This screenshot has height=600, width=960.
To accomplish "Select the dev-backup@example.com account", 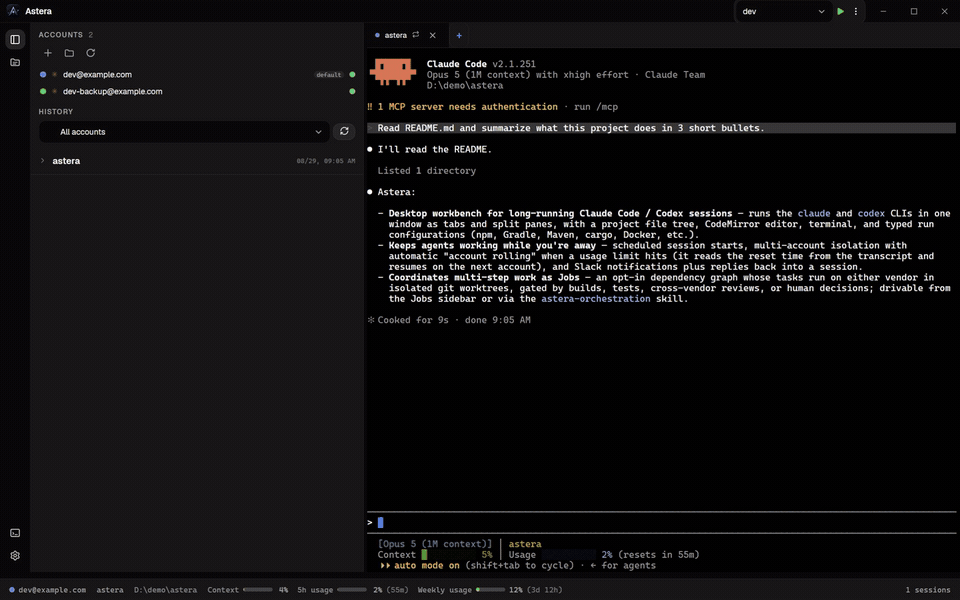I will tap(113, 91).
